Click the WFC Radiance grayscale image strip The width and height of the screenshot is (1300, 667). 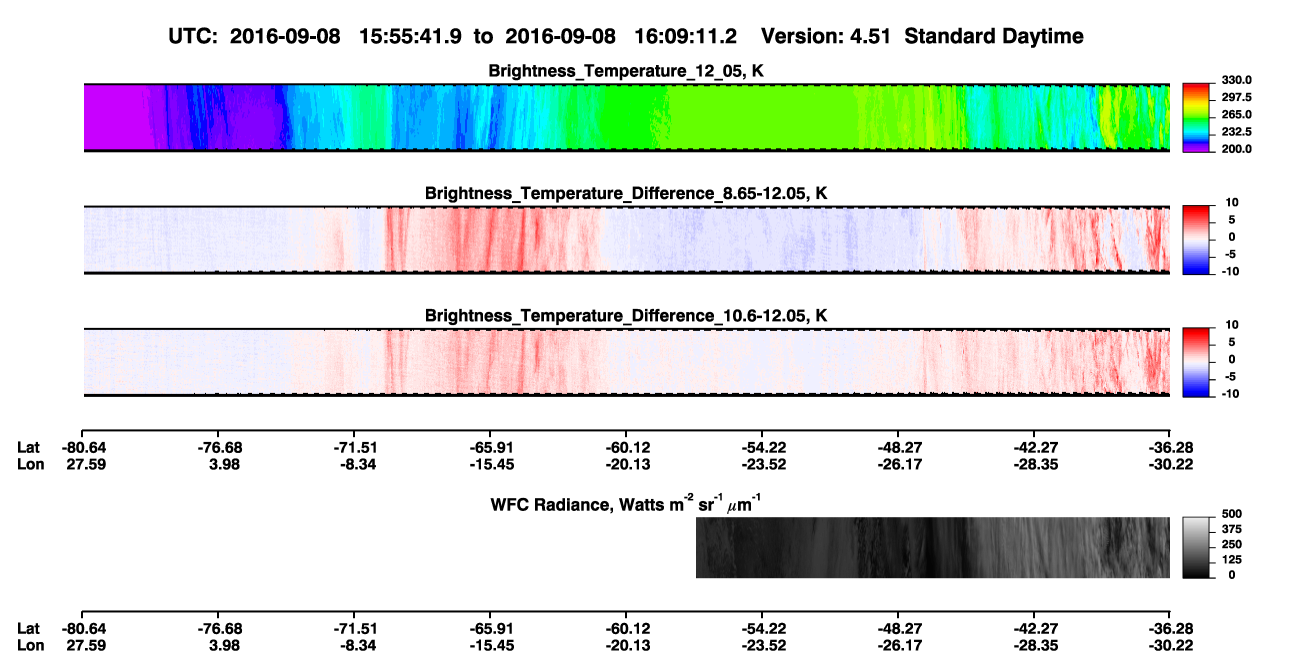(x=932, y=547)
